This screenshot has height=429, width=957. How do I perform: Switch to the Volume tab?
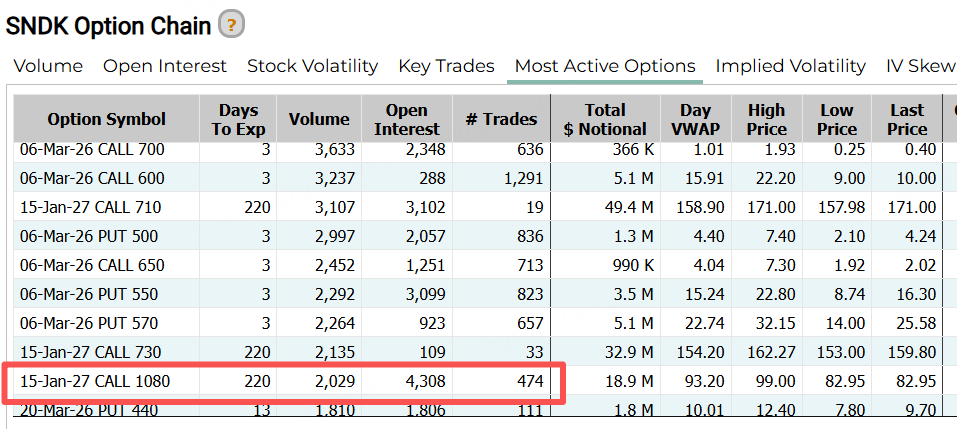point(48,66)
